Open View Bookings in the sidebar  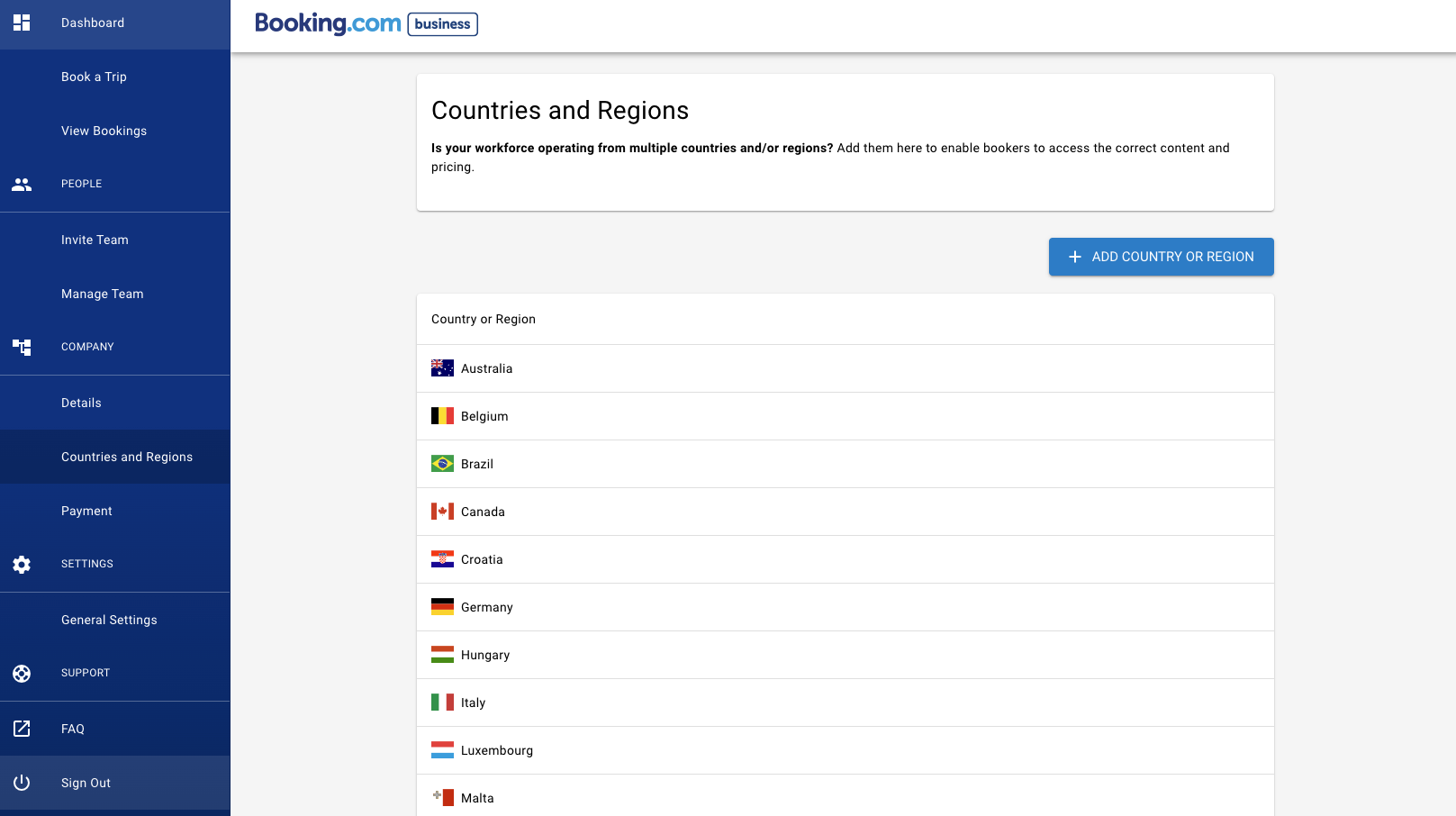104,131
